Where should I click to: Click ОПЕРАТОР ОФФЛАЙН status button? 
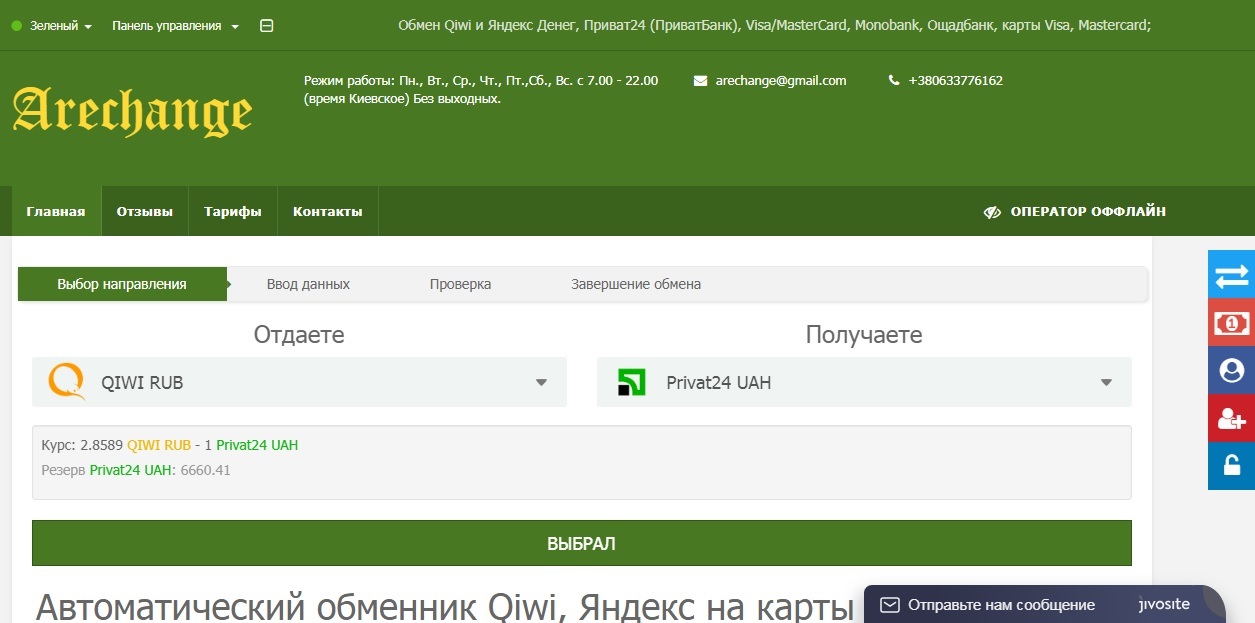1075,212
